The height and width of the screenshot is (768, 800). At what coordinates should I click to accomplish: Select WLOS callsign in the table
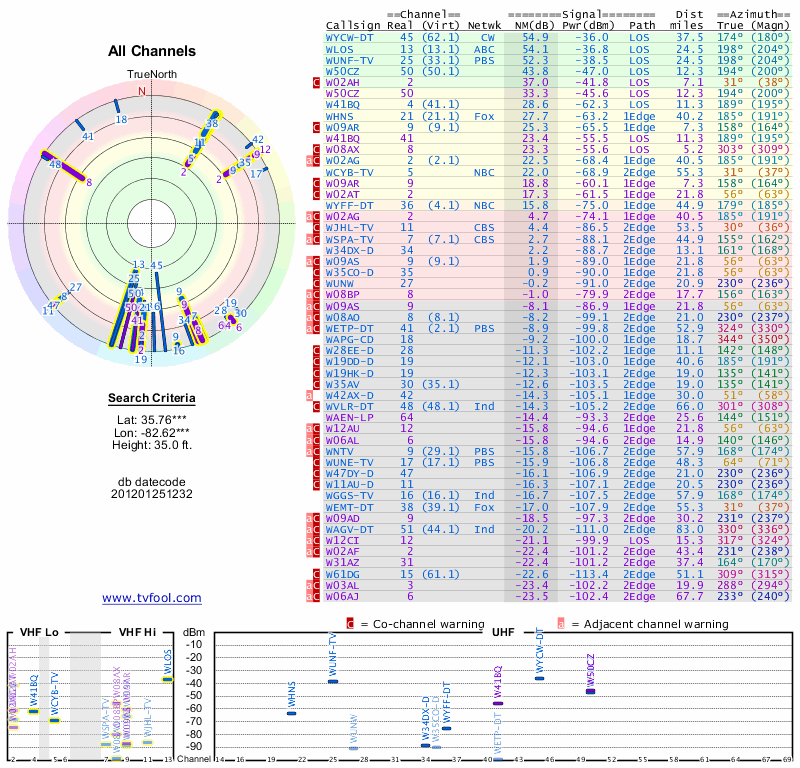click(339, 49)
